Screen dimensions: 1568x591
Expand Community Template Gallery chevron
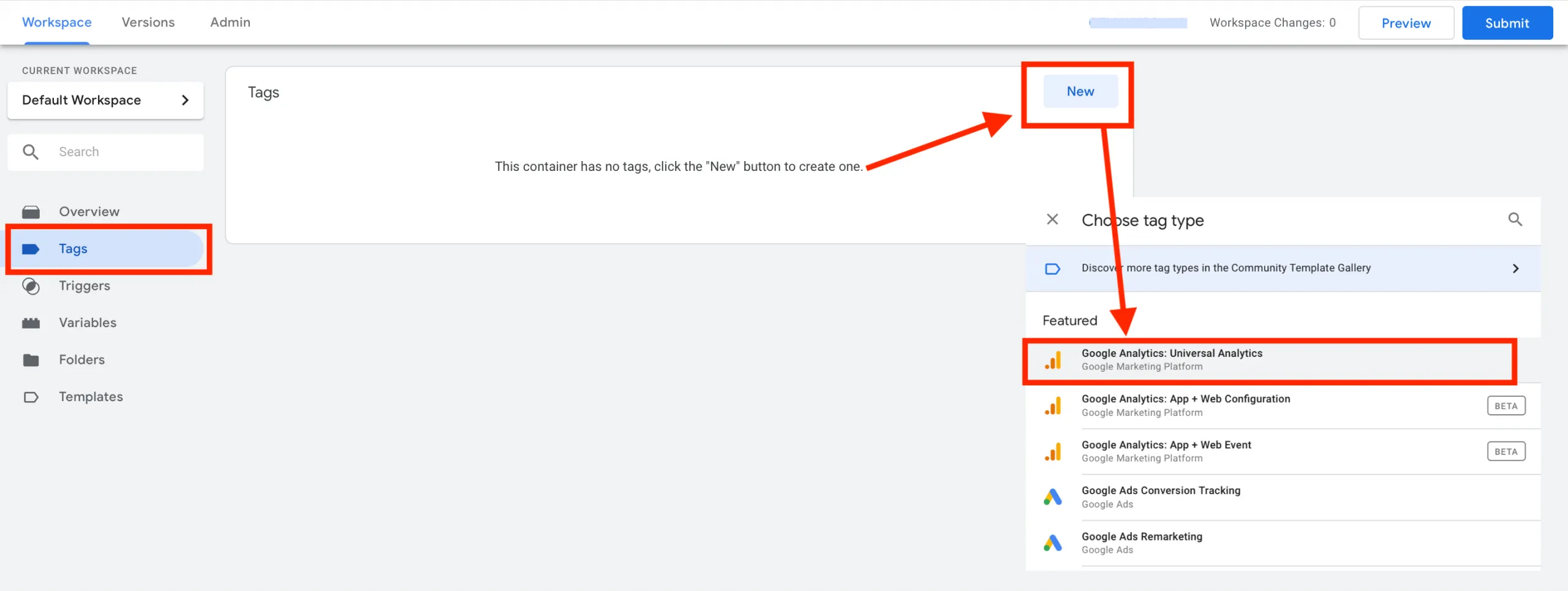coord(1516,269)
